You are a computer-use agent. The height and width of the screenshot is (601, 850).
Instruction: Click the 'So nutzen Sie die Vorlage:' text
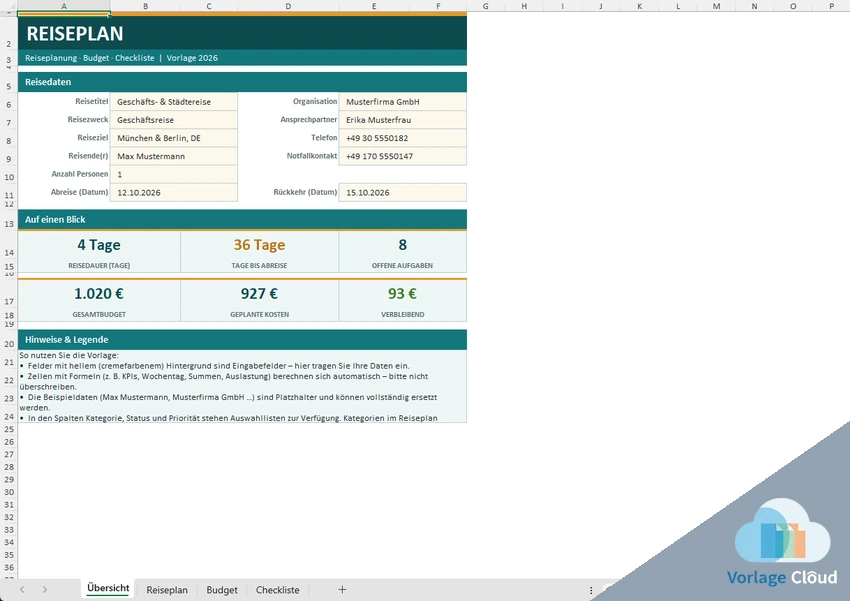pos(69,356)
